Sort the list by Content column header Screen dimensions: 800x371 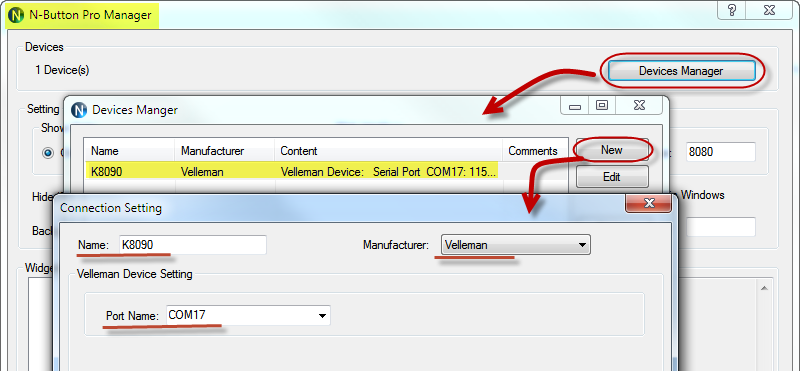pos(389,151)
